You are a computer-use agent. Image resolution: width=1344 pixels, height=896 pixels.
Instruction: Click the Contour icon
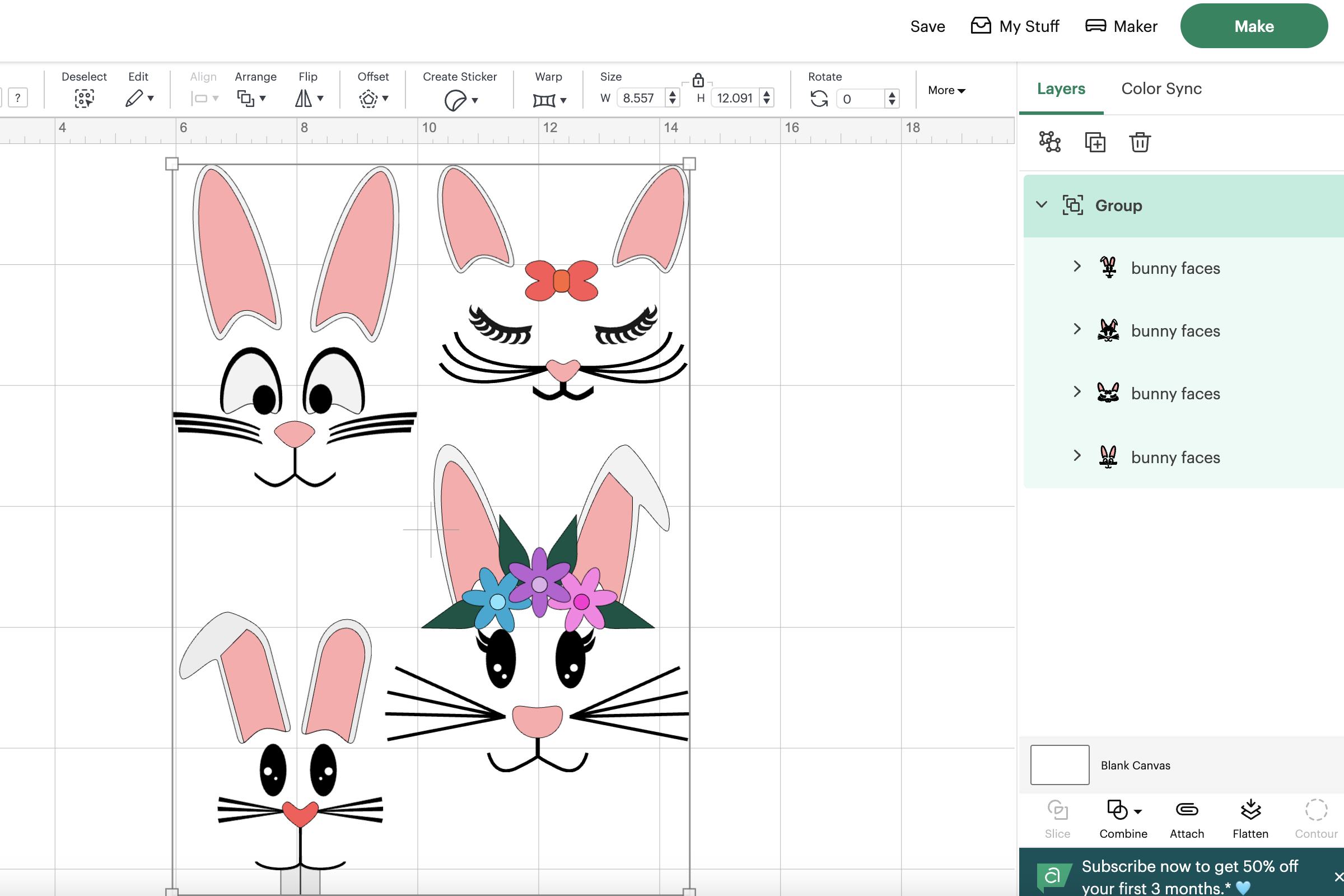(x=1316, y=810)
